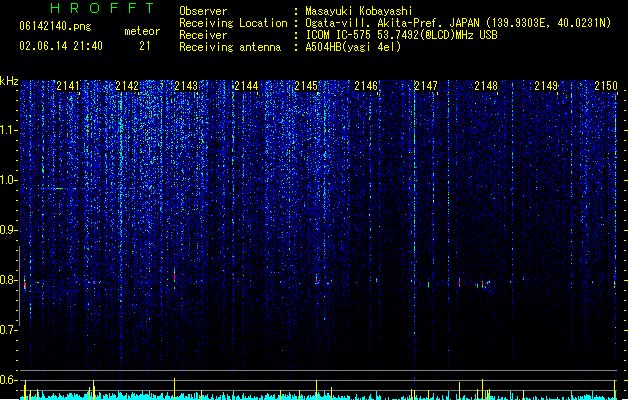Select the Ogata-vill. Akita-Pref. JAPAN location text
629x400 pixels.
[458, 23]
